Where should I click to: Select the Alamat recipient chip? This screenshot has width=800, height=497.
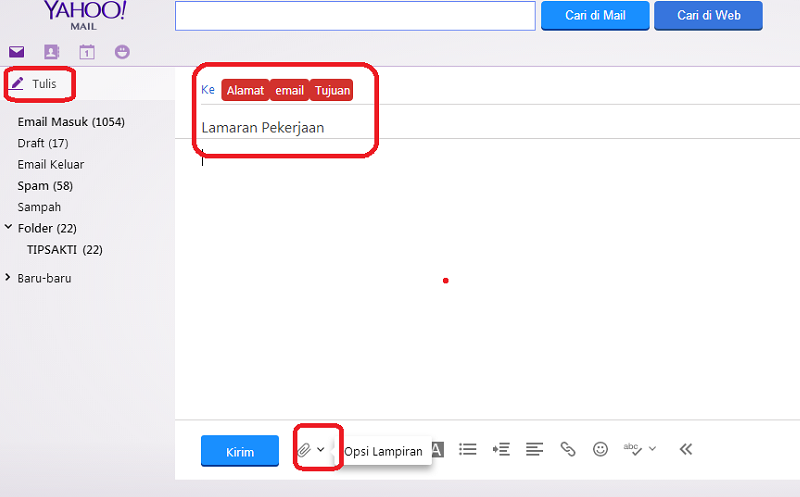click(245, 90)
